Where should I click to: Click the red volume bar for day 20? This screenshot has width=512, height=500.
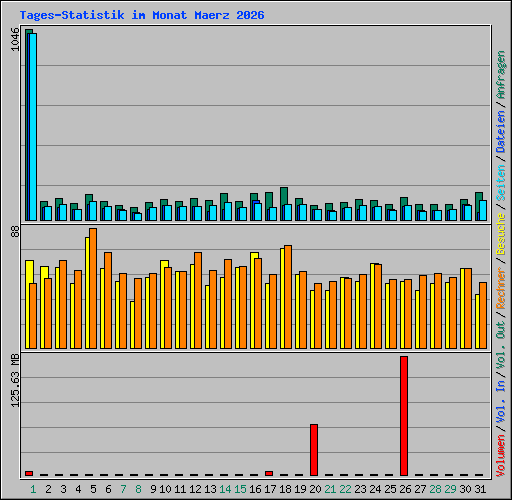(314, 450)
